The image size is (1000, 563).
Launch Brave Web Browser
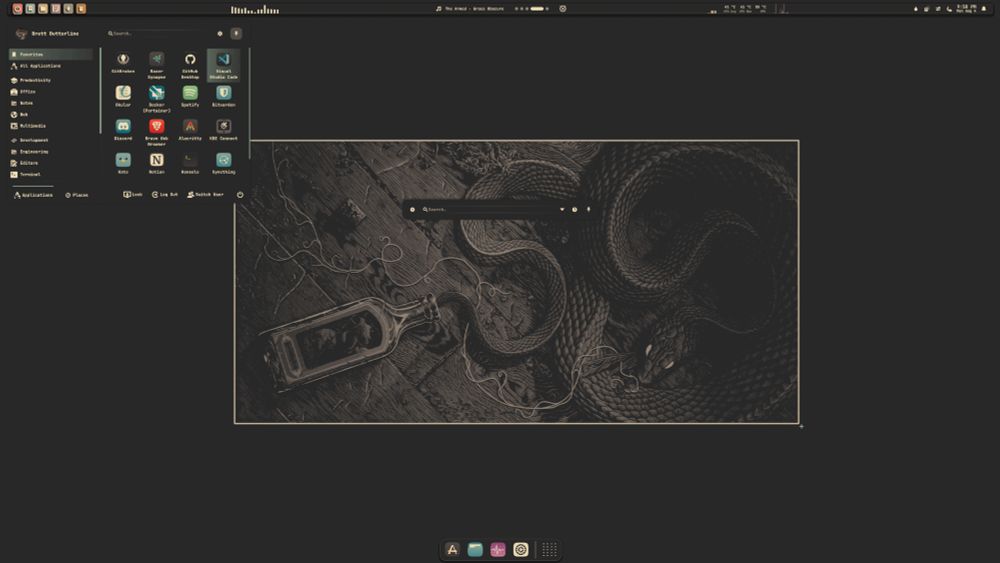(x=157, y=127)
